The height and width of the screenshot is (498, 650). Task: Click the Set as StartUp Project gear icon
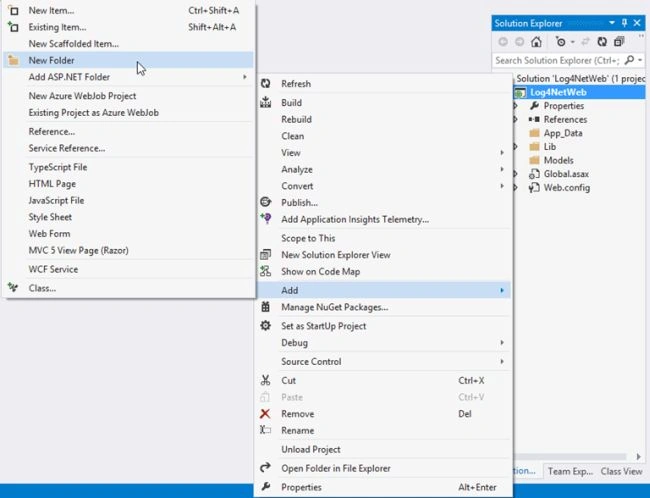[265, 326]
